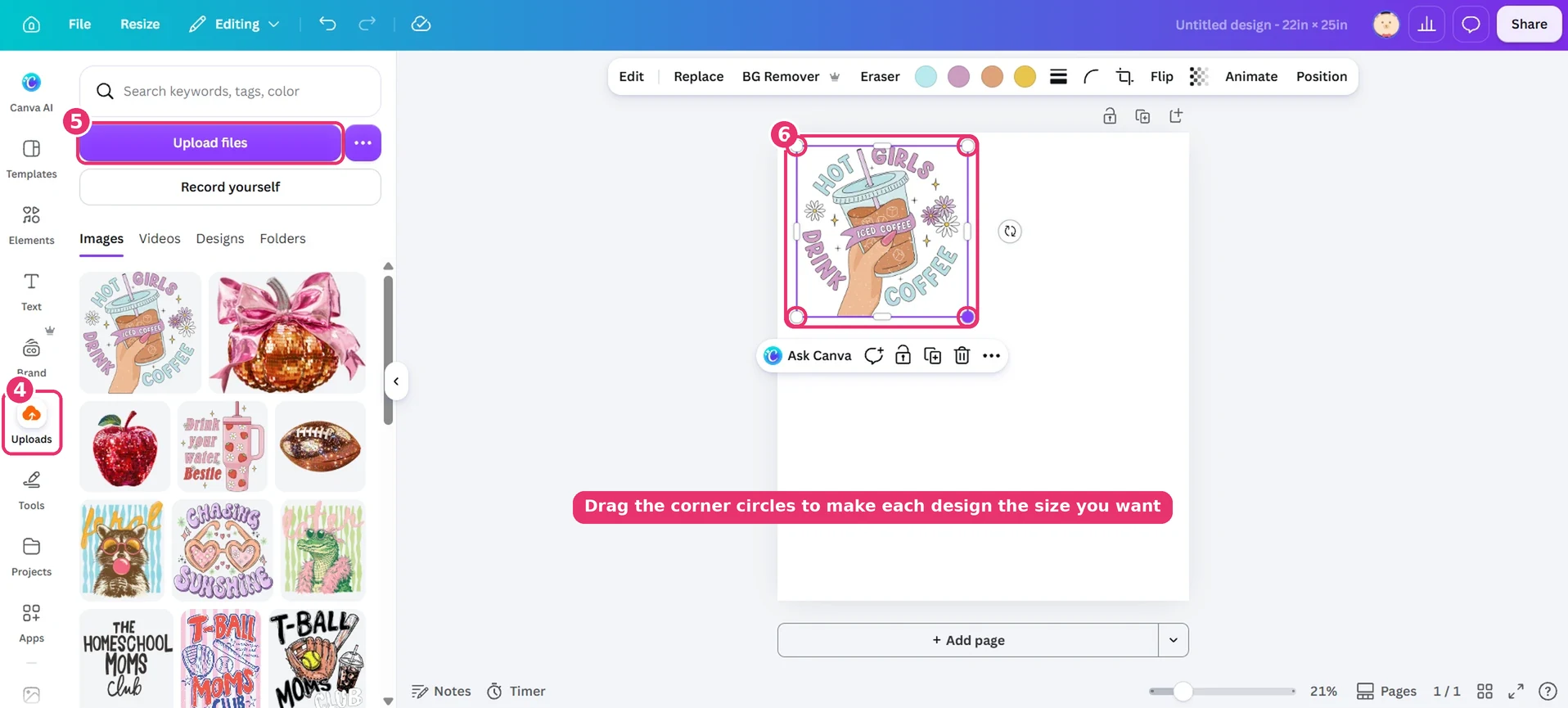Collapse the side panel arrow
The image size is (1568, 708).
pyautogui.click(x=396, y=381)
